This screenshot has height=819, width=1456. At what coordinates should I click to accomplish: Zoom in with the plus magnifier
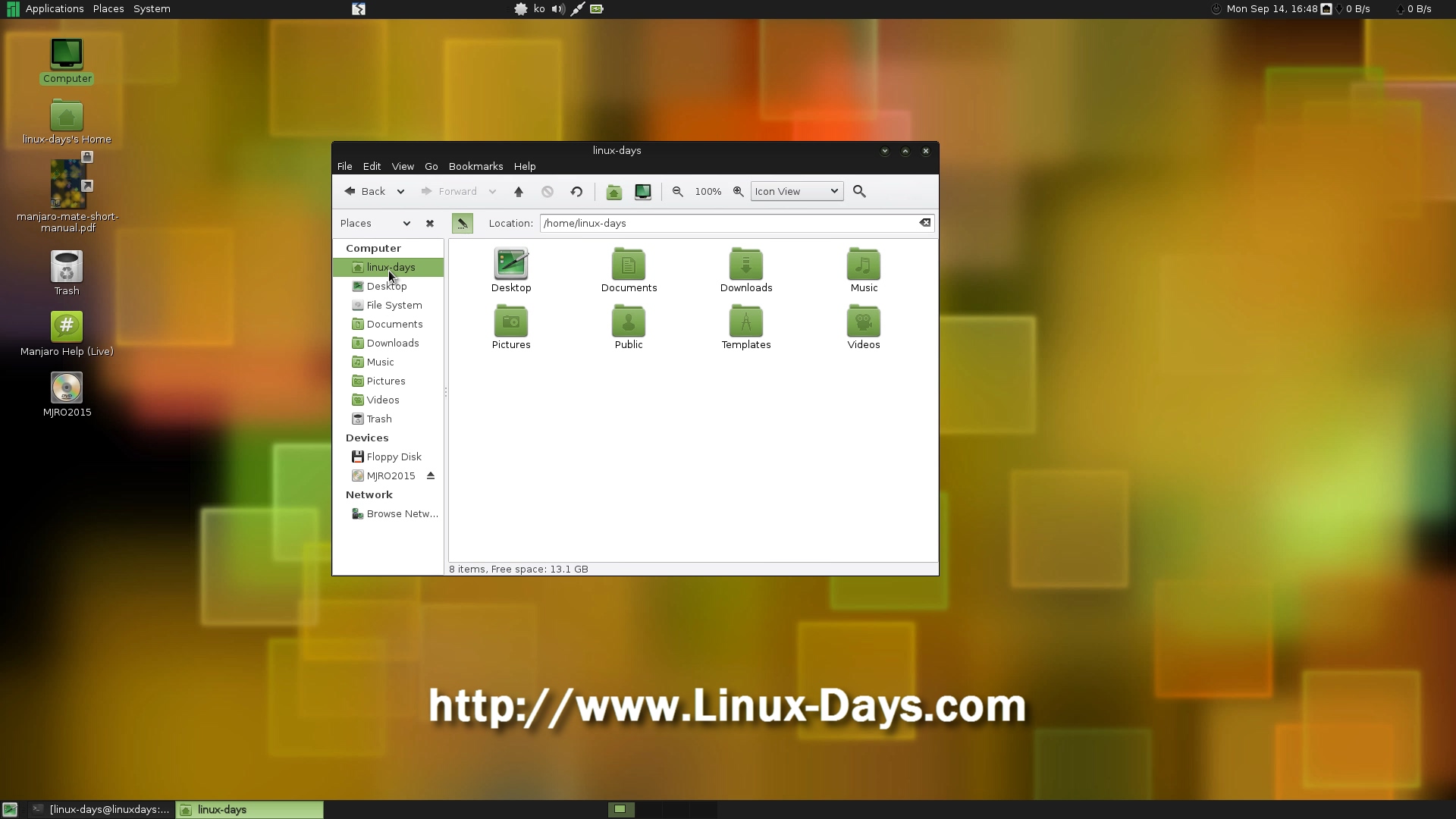(738, 192)
